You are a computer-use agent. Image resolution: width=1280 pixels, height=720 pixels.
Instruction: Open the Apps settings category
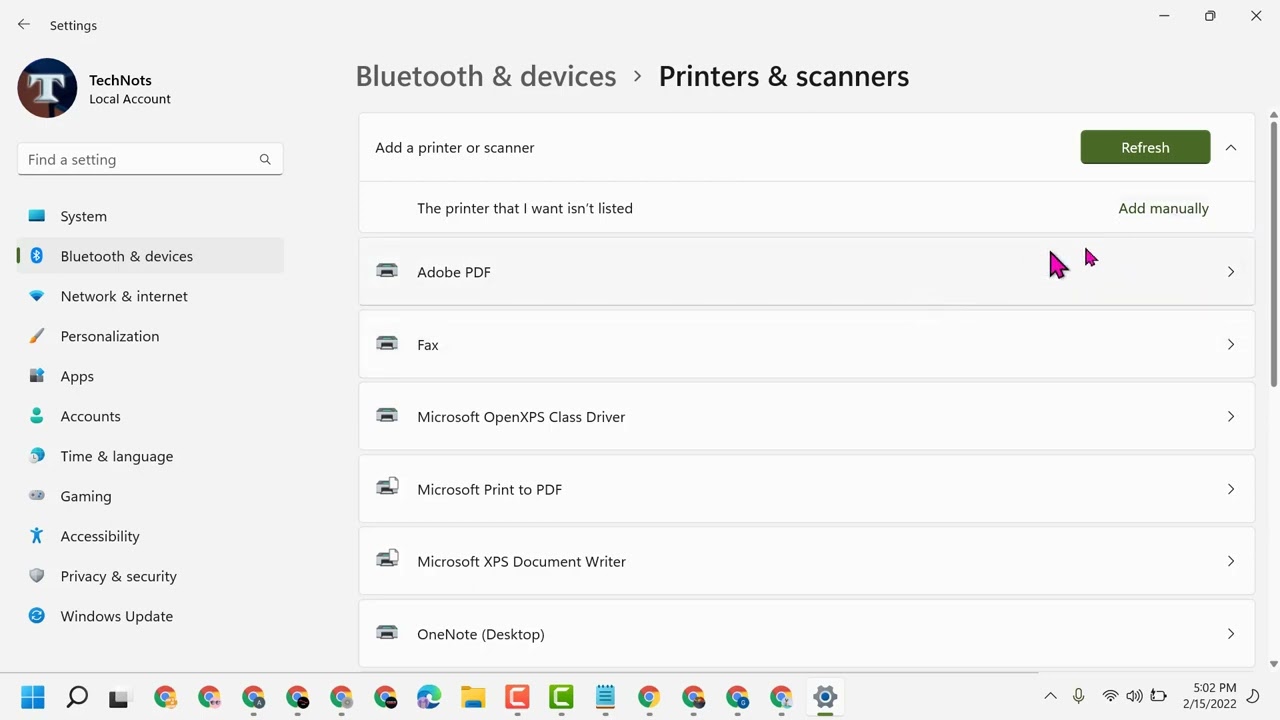click(x=150, y=376)
